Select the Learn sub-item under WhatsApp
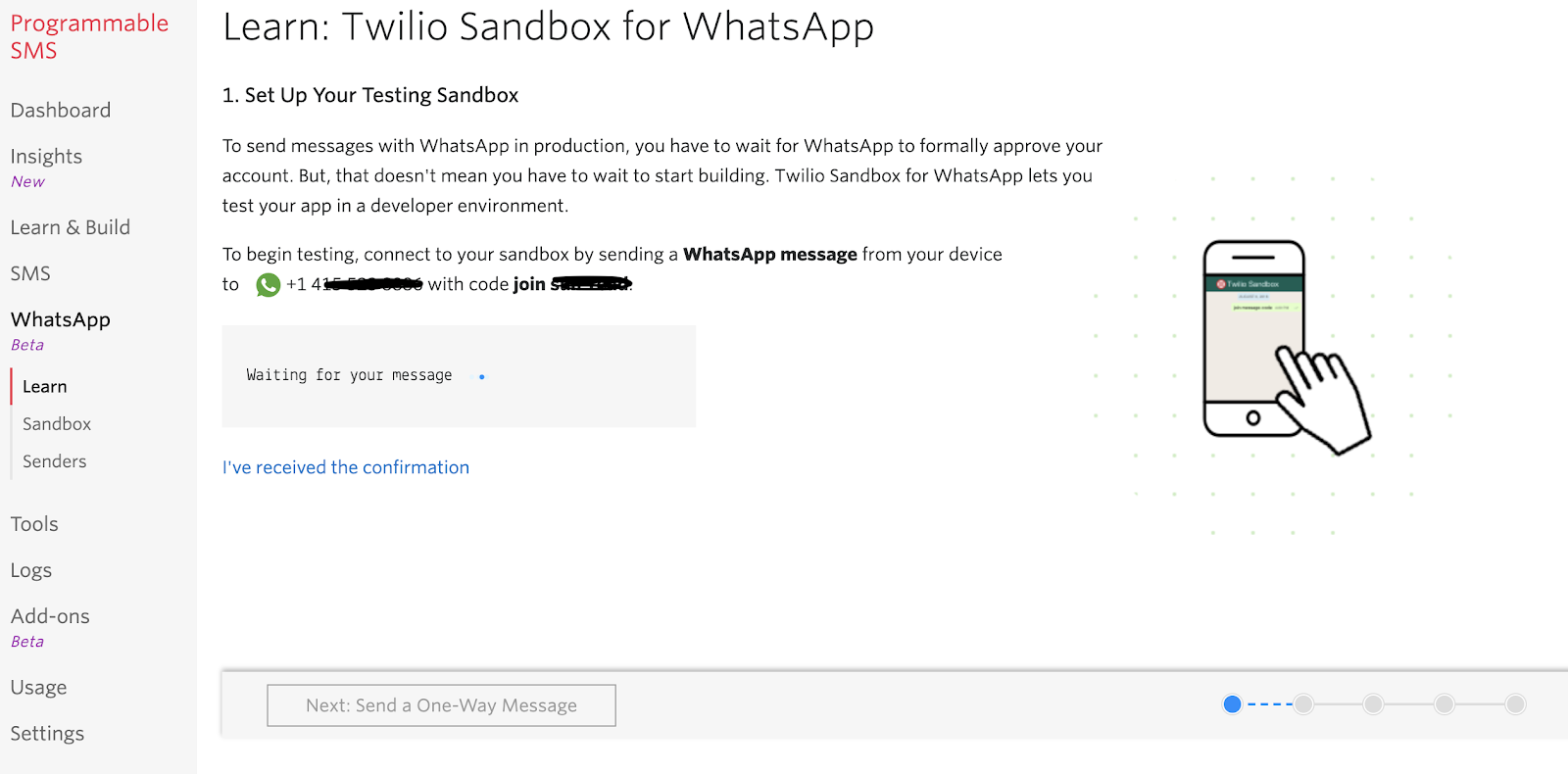This screenshot has width=1568, height=774. click(x=45, y=387)
